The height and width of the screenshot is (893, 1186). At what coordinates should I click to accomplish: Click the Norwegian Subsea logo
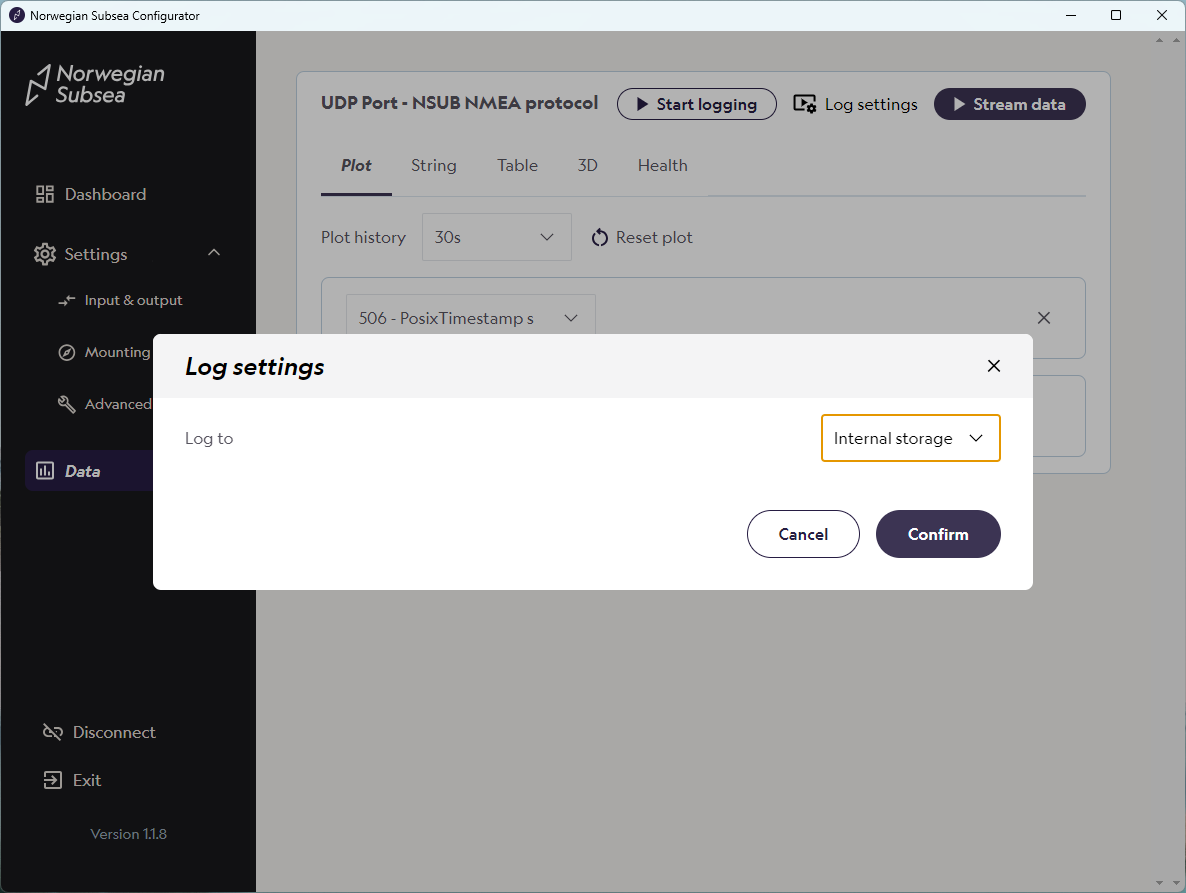point(95,85)
